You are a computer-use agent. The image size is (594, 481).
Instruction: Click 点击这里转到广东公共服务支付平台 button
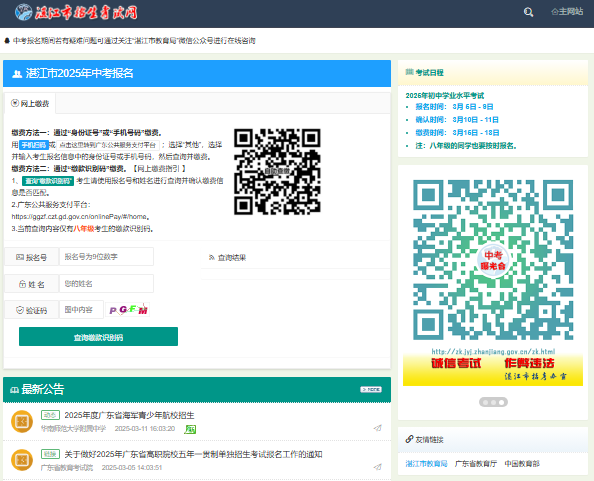click(108, 145)
